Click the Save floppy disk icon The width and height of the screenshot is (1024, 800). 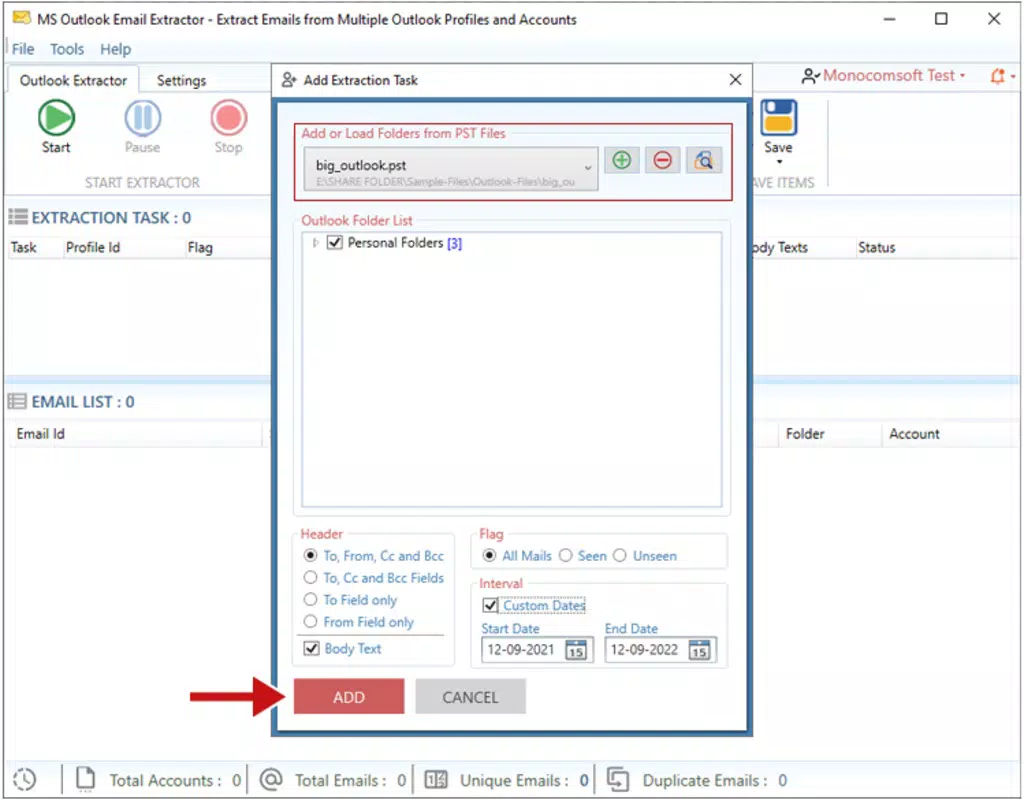778,118
